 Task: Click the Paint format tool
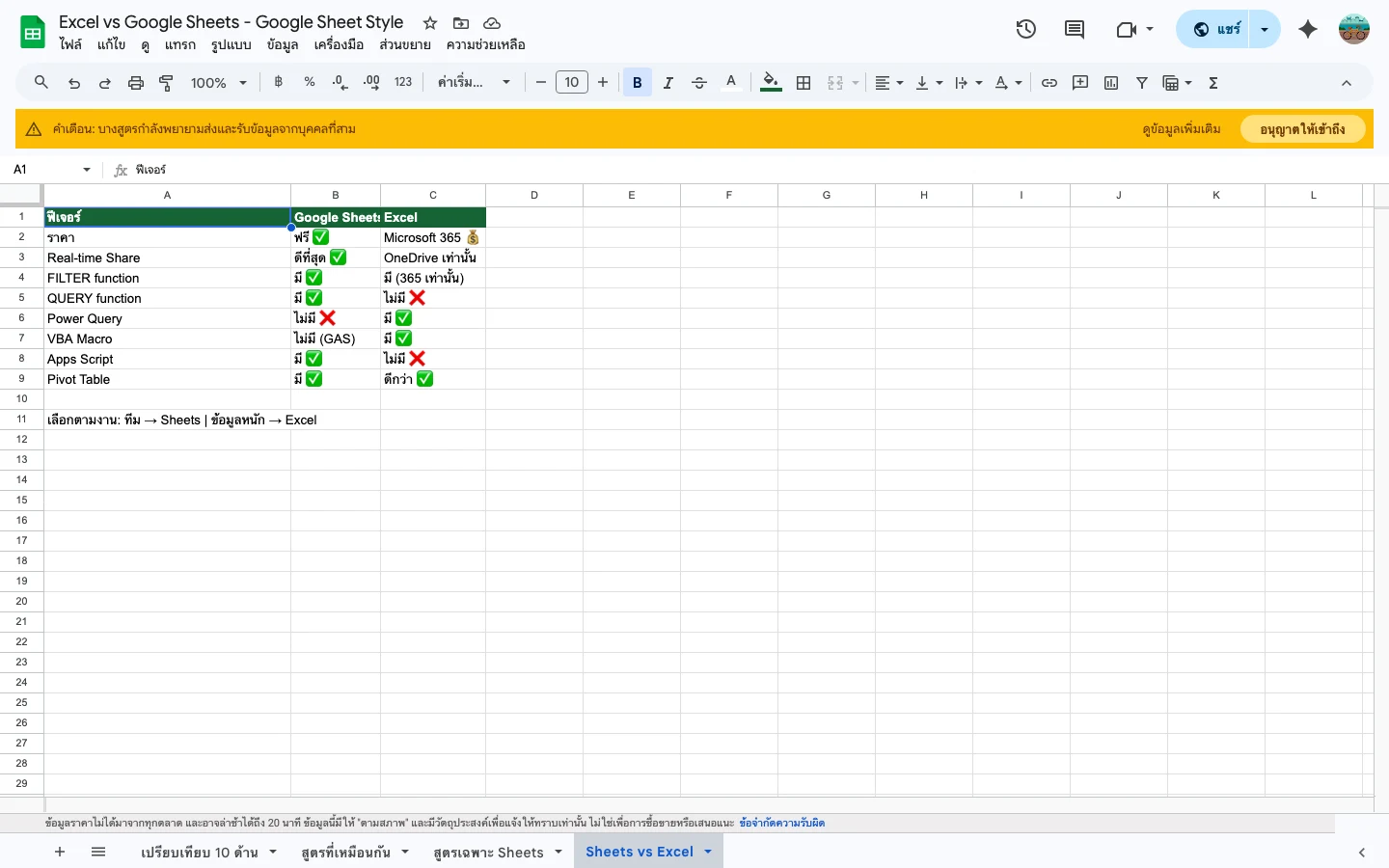click(166, 82)
